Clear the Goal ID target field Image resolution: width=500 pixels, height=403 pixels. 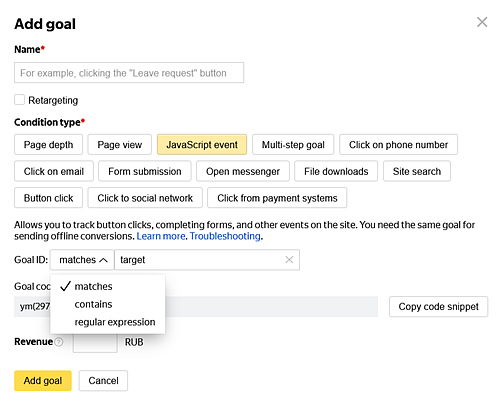point(289,260)
